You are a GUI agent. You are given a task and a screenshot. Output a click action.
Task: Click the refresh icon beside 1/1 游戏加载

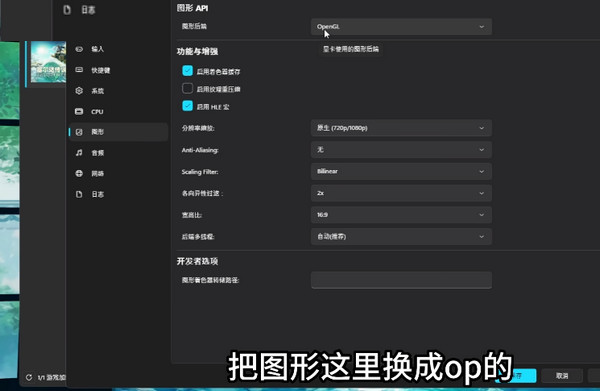click(x=29, y=377)
